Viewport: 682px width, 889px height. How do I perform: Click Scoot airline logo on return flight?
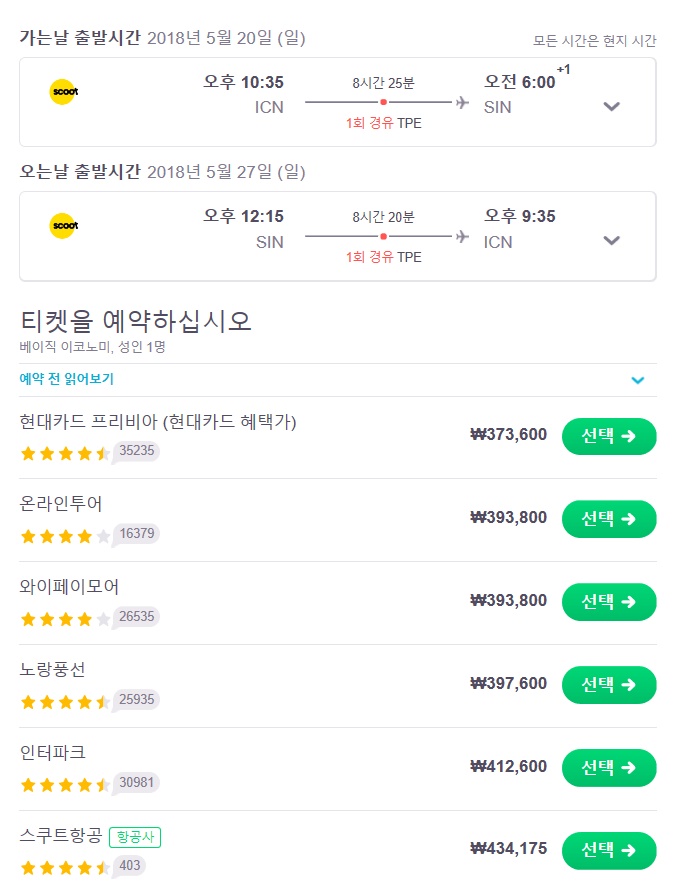tap(63, 226)
